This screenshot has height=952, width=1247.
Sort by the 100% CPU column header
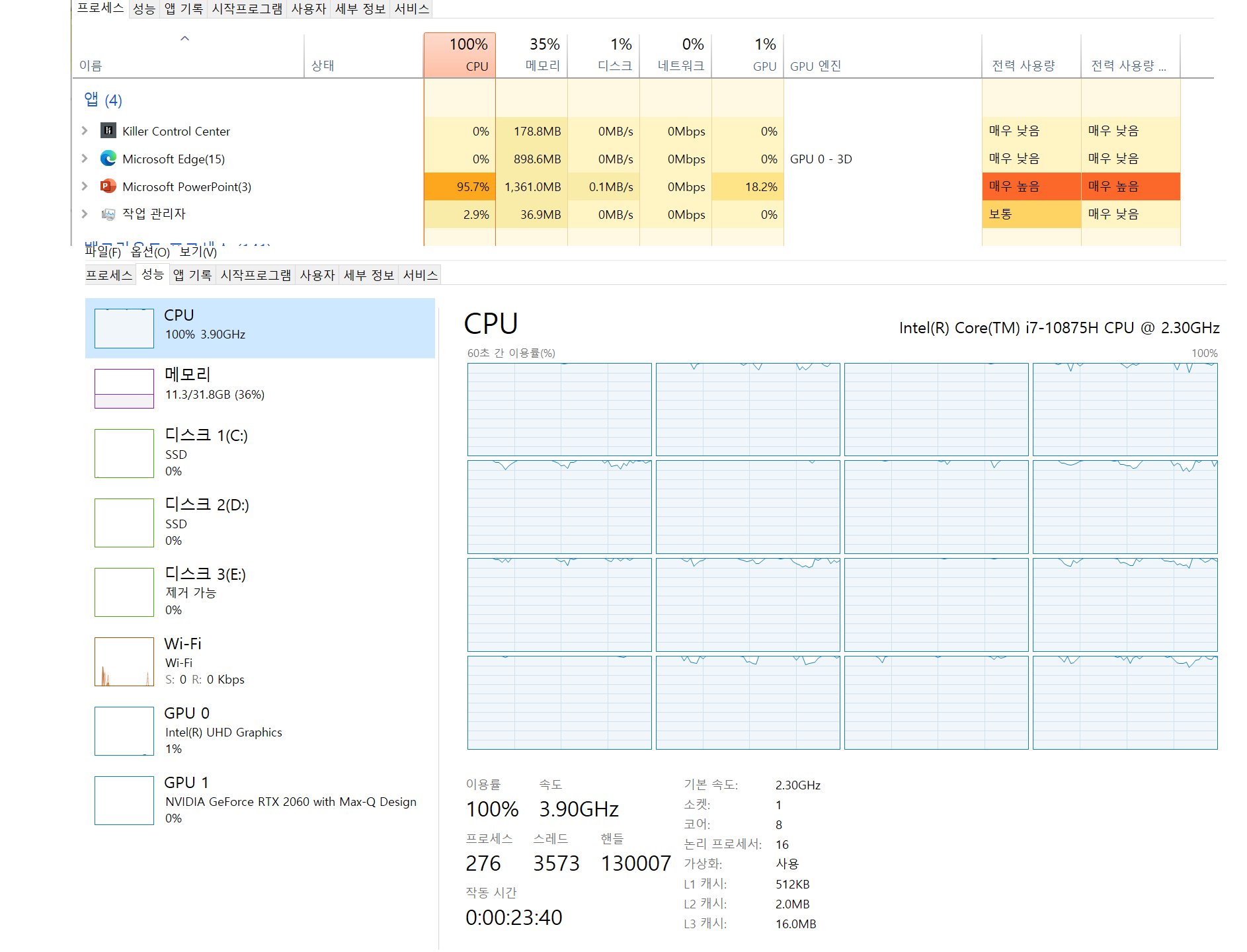tap(460, 56)
